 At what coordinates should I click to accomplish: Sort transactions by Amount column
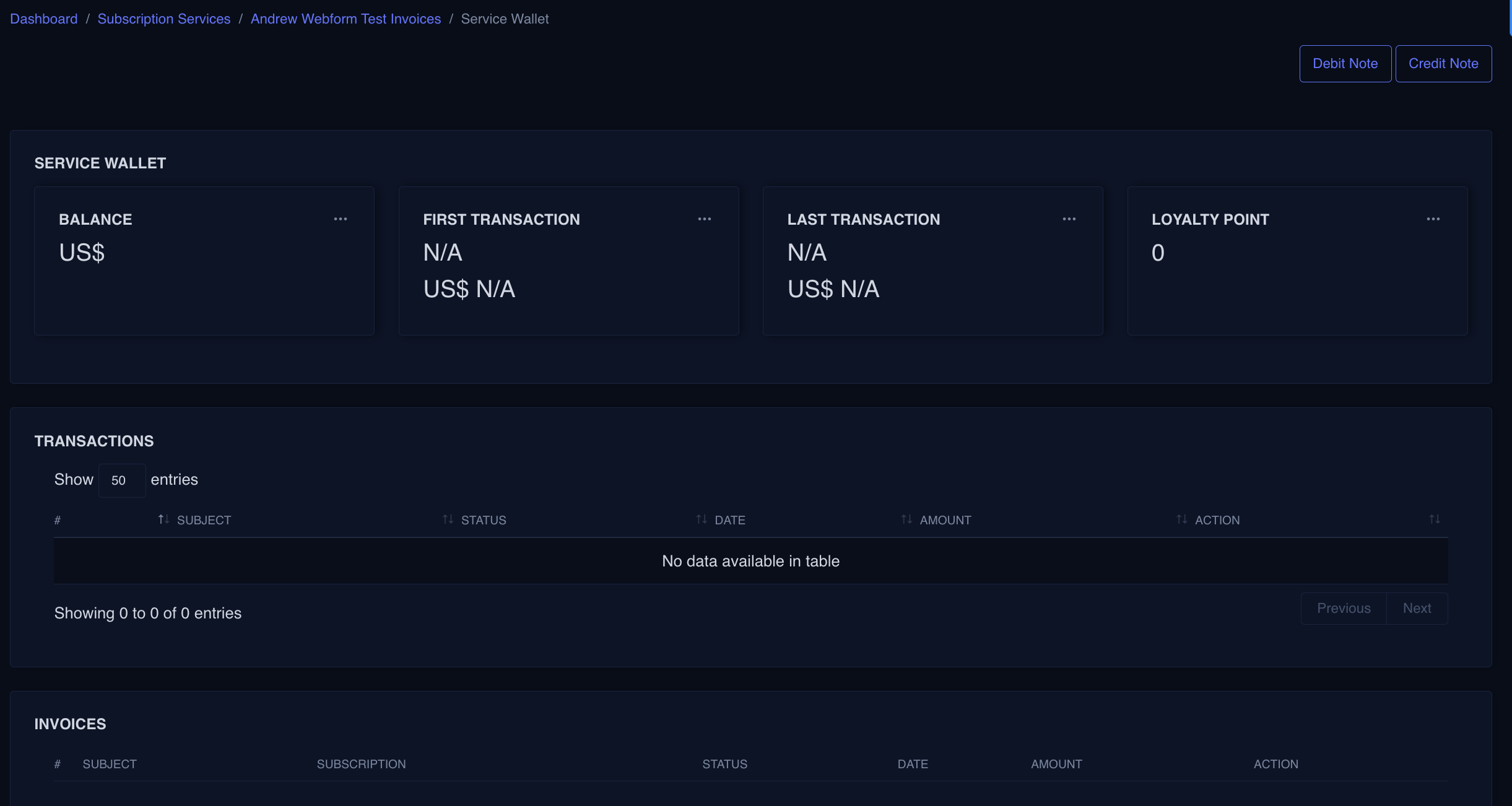point(945,520)
